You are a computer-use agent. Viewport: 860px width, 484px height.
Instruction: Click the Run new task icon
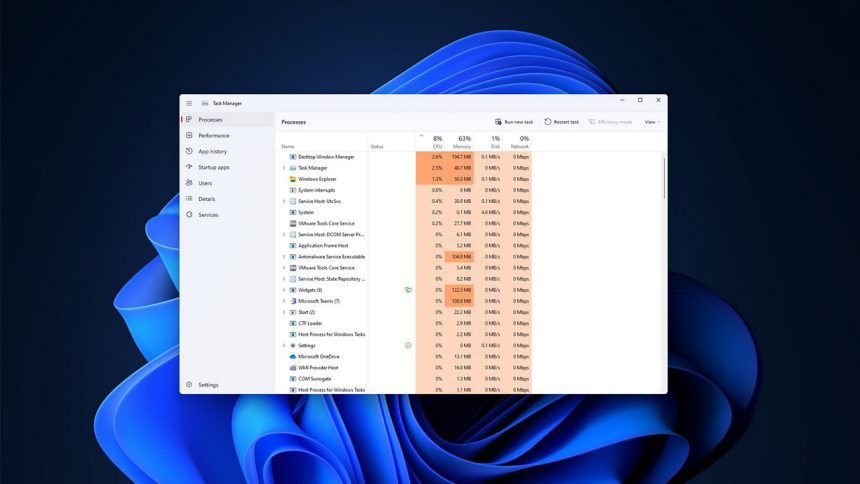point(498,122)
